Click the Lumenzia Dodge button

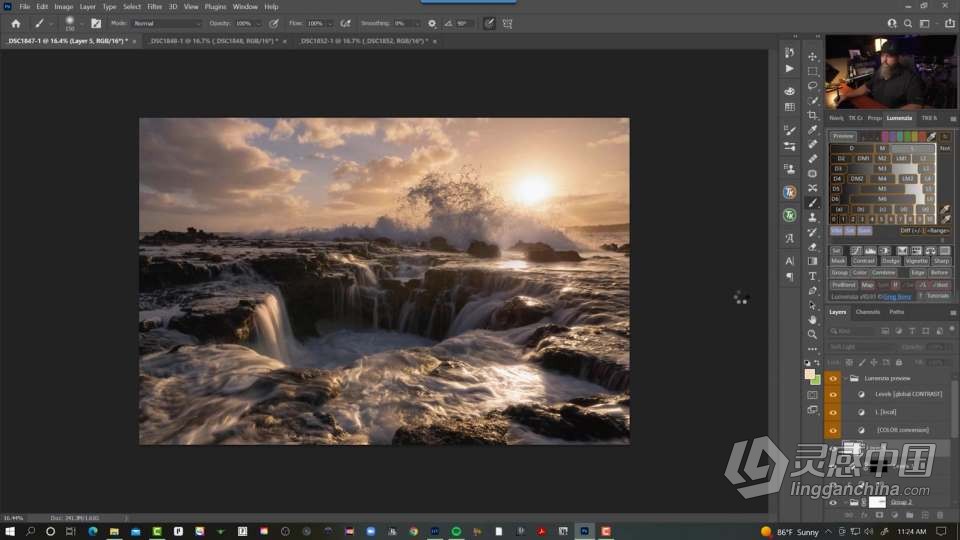(x=891, y=261)
